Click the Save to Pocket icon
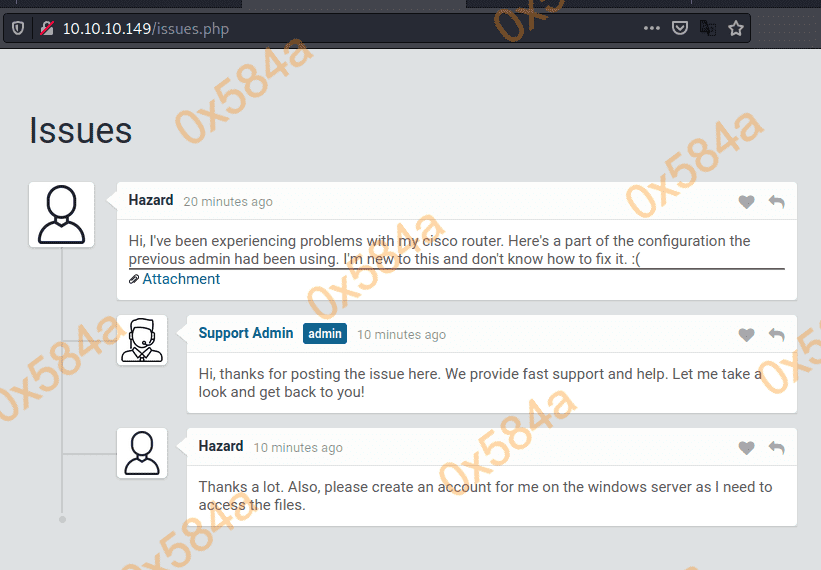Viewport: 821px width, 570px height. tap(680, 28)
